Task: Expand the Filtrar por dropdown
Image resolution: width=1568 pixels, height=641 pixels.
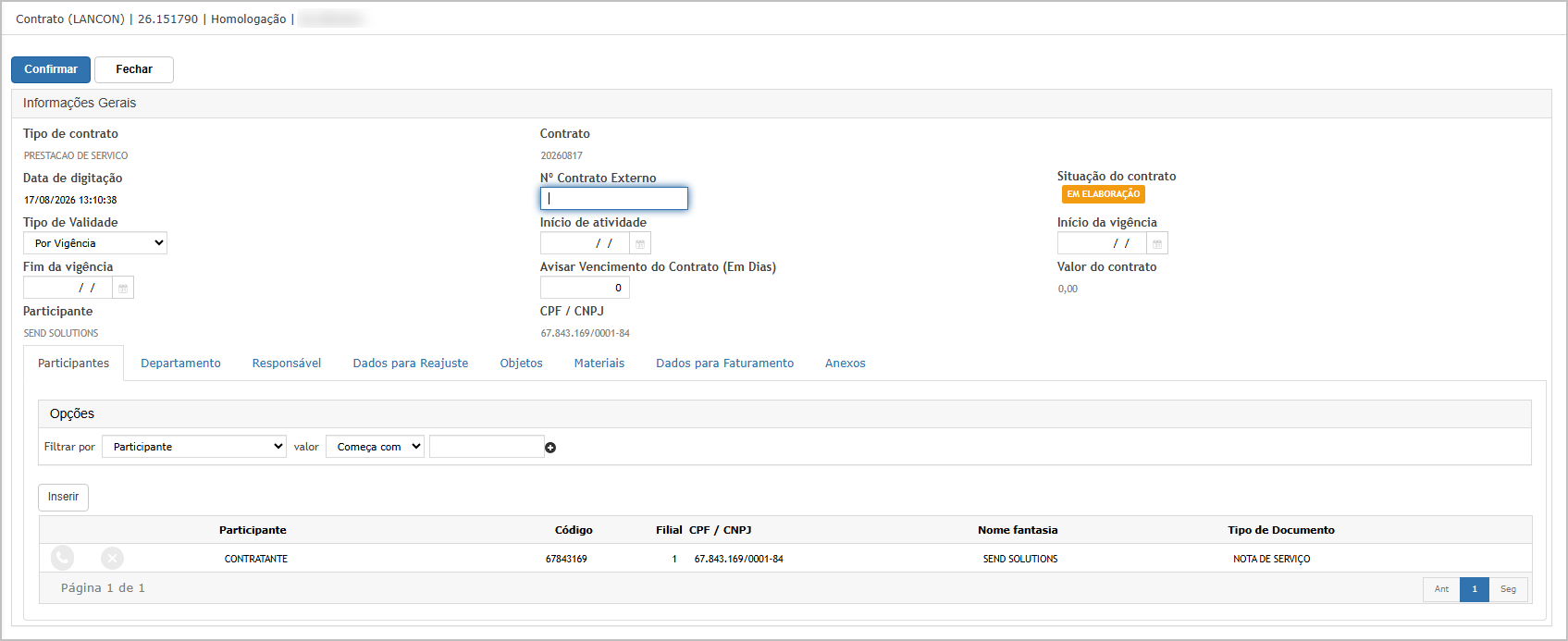Action: pos(194,447)
